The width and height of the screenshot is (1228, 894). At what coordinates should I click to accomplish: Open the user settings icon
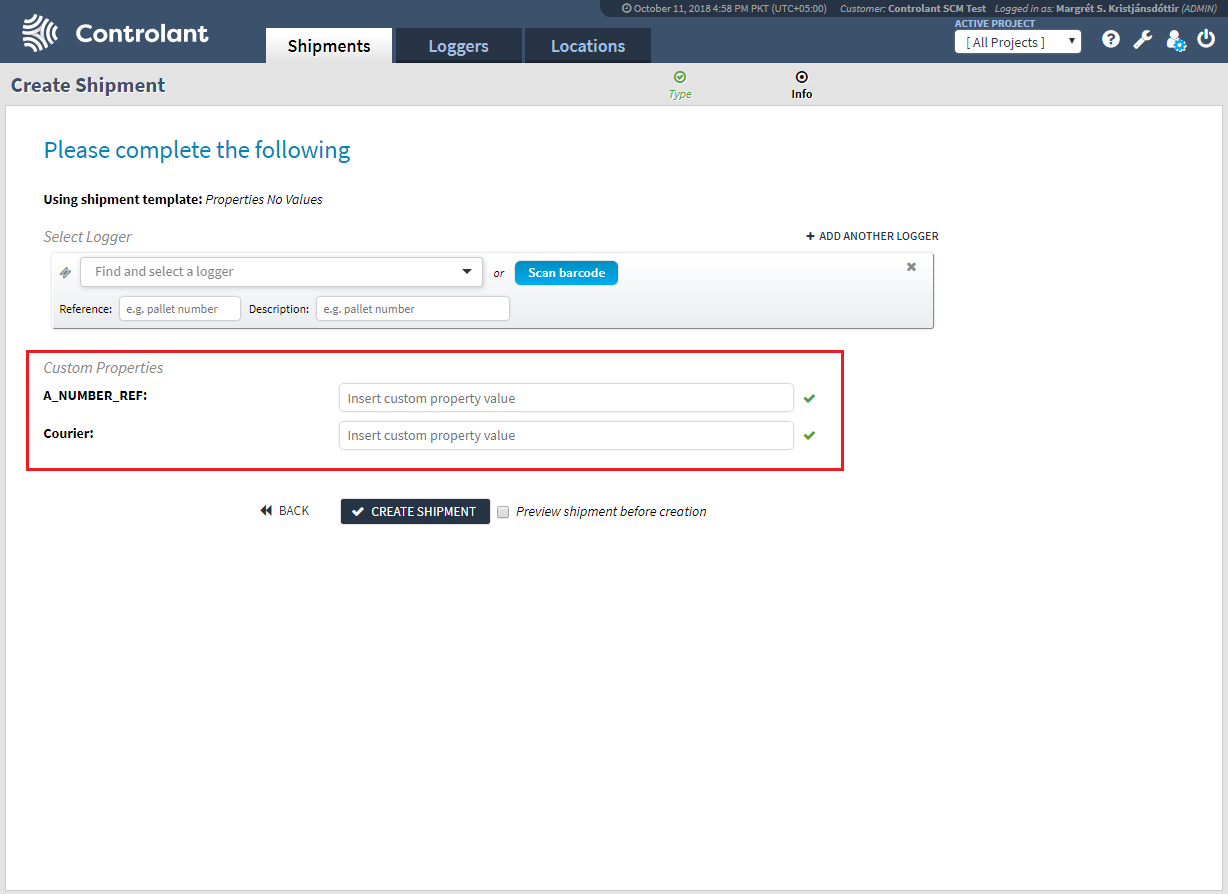point(1176,41)
